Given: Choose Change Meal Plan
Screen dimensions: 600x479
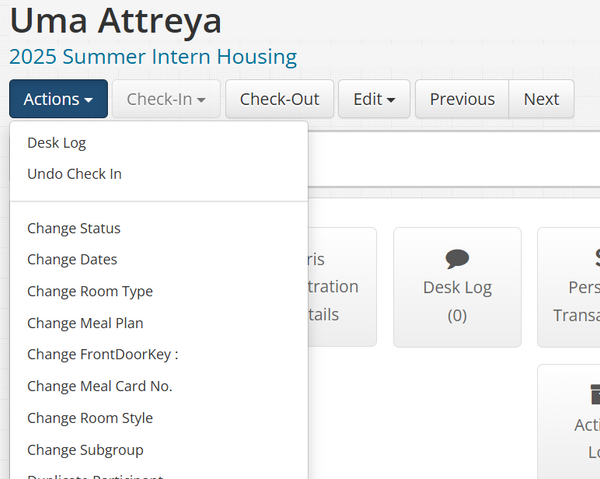Looking at the screenshot, I should point(85,323).
